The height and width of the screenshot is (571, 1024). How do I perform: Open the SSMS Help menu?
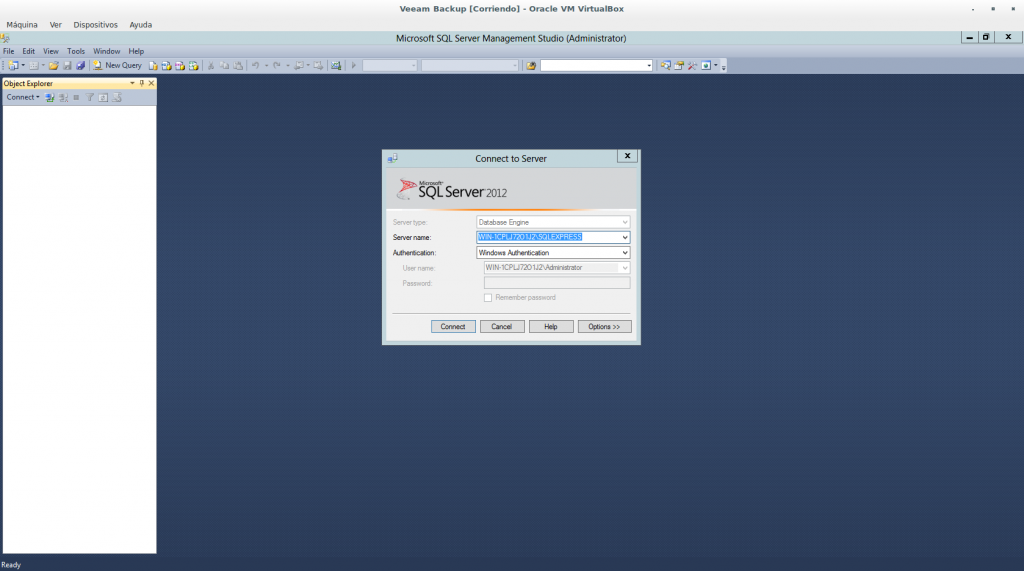pyautogui.click(x=136, y=51)
